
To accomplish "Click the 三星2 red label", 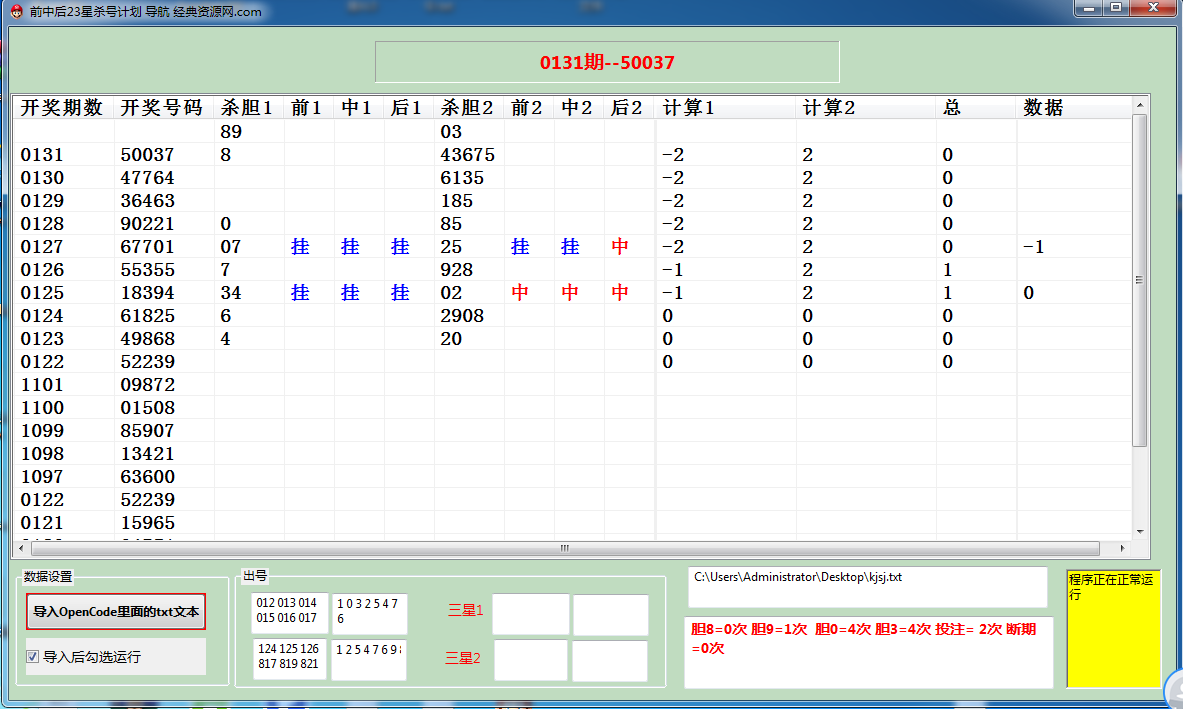I will click(462, 658).
